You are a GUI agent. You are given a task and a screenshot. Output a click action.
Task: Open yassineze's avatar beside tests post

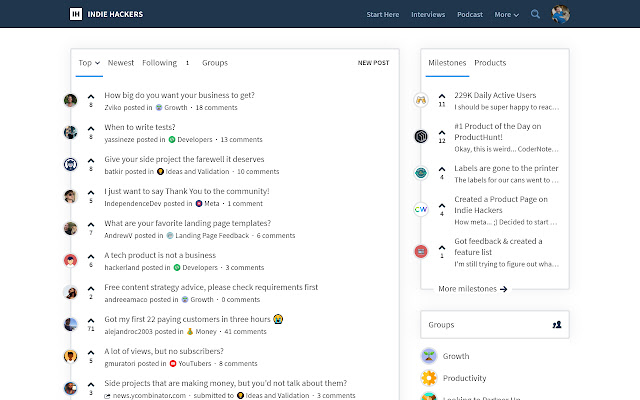pos(70,132)
